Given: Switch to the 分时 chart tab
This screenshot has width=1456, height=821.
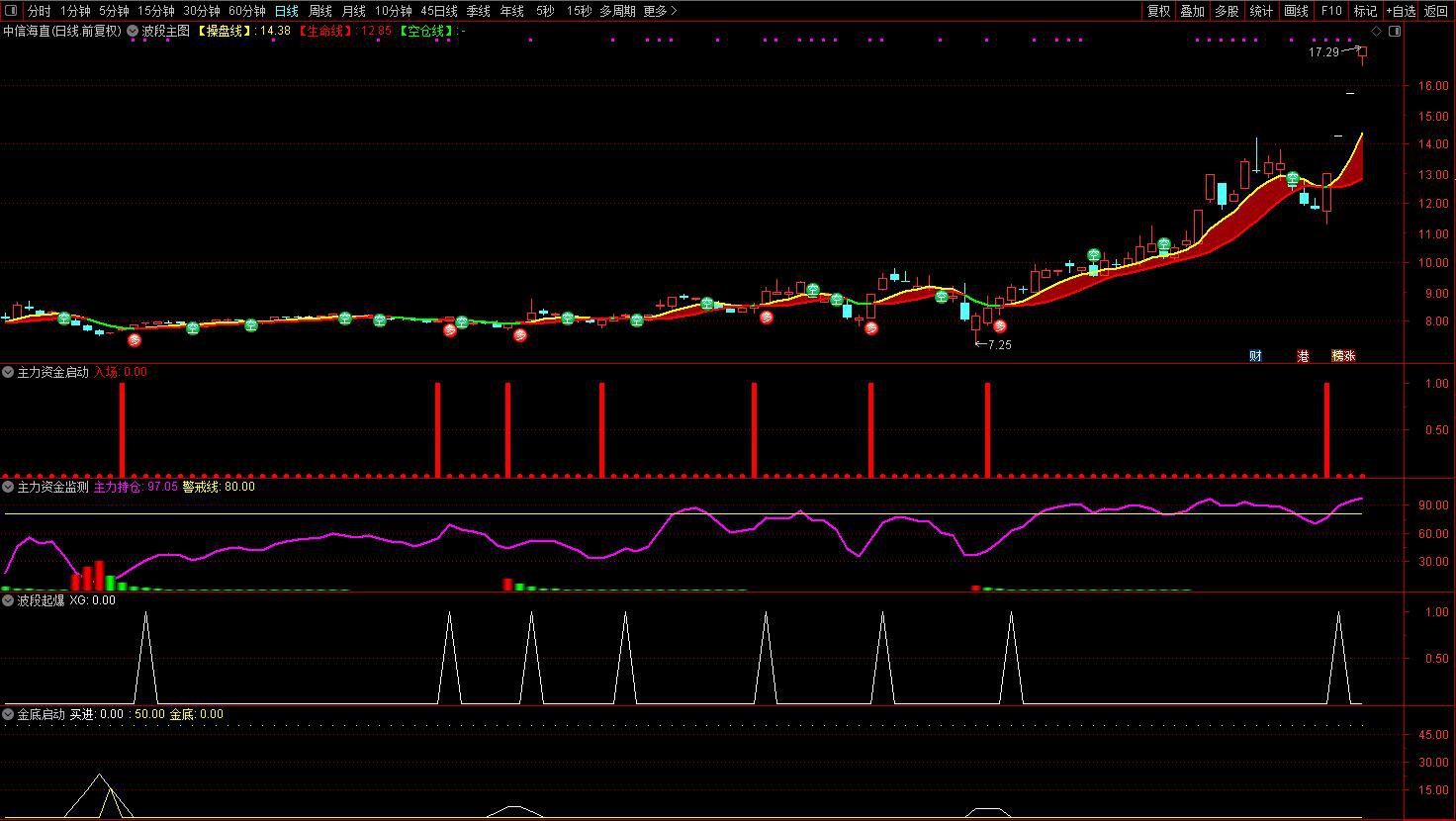Looking at the screenshot, I should [x=39, y=11].
